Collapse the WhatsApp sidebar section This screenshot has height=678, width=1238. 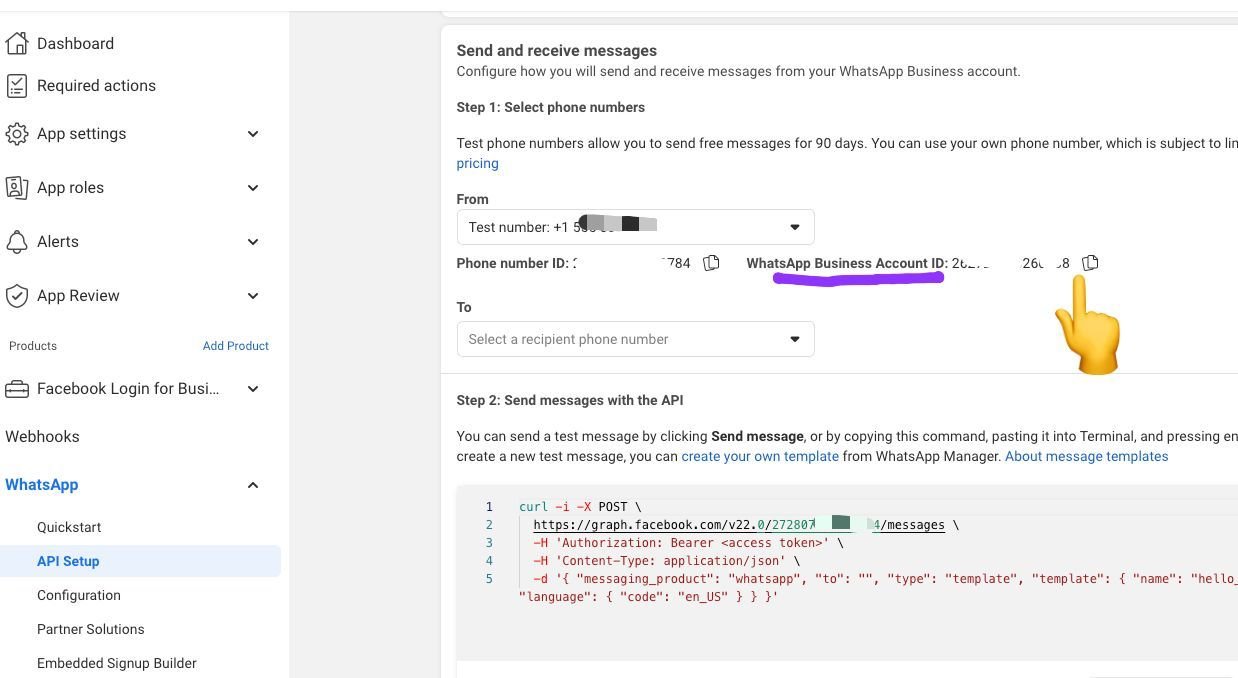coord(253,484)
